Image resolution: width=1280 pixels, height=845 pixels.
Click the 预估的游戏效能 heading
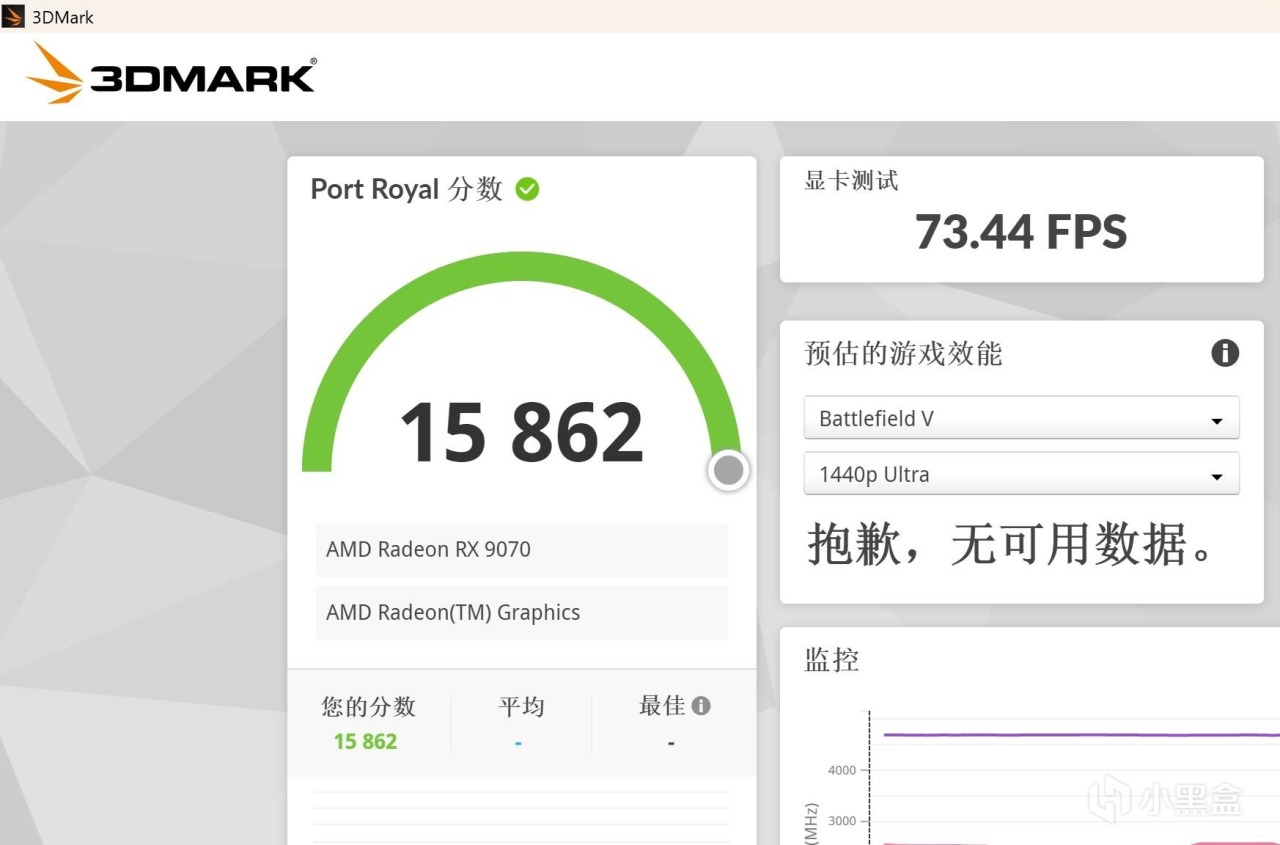(903, 353)
